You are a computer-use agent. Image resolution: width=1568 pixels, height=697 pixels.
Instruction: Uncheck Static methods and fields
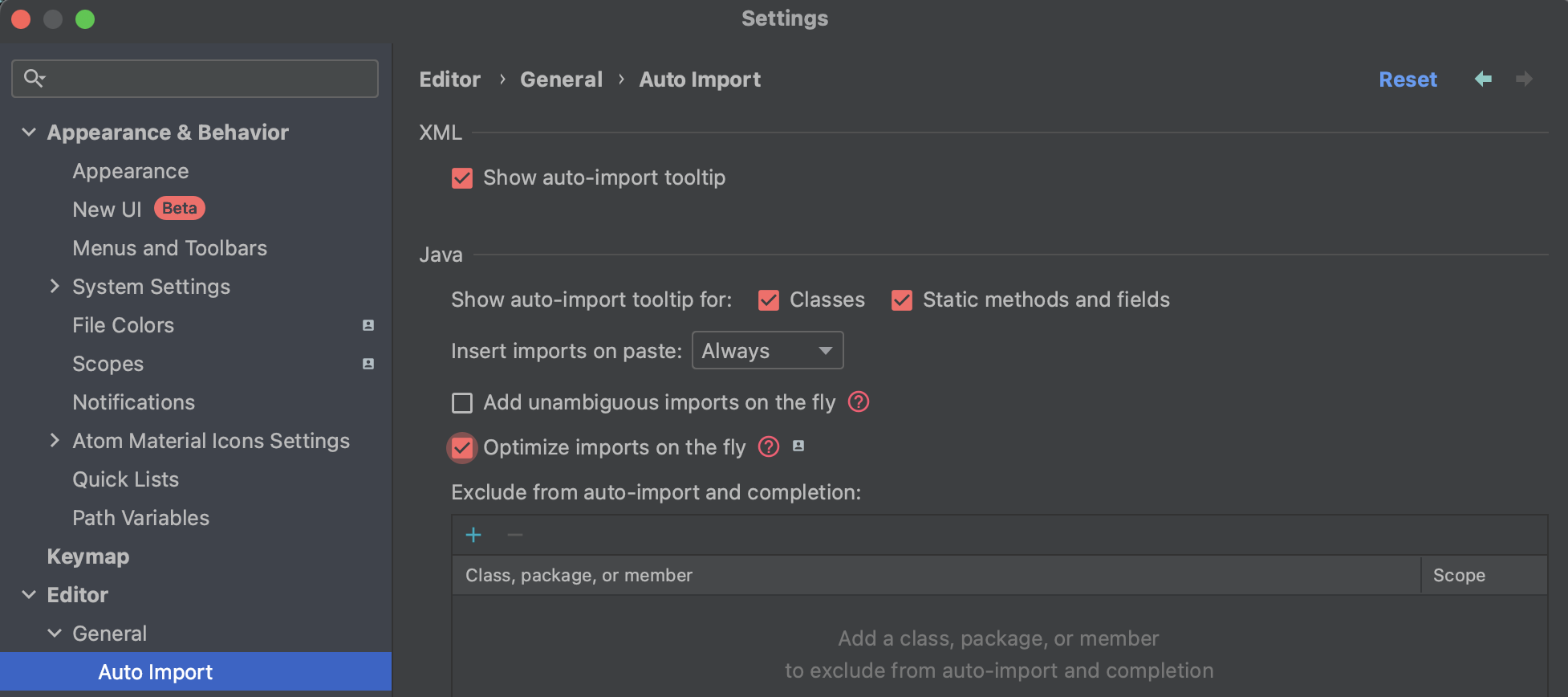(x=902, y=300)
